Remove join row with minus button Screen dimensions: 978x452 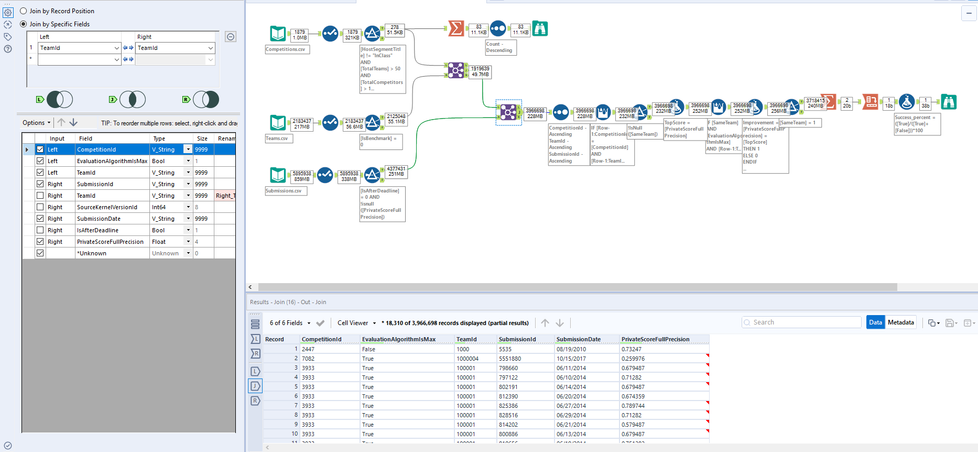point(230,37)
